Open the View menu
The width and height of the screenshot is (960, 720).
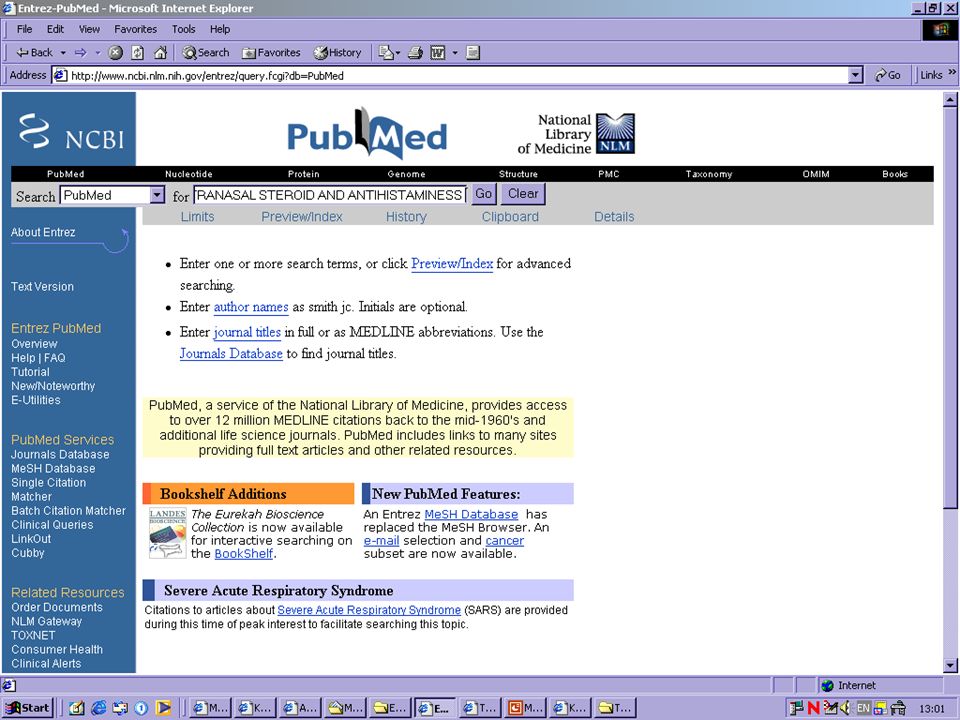point(89,29)
